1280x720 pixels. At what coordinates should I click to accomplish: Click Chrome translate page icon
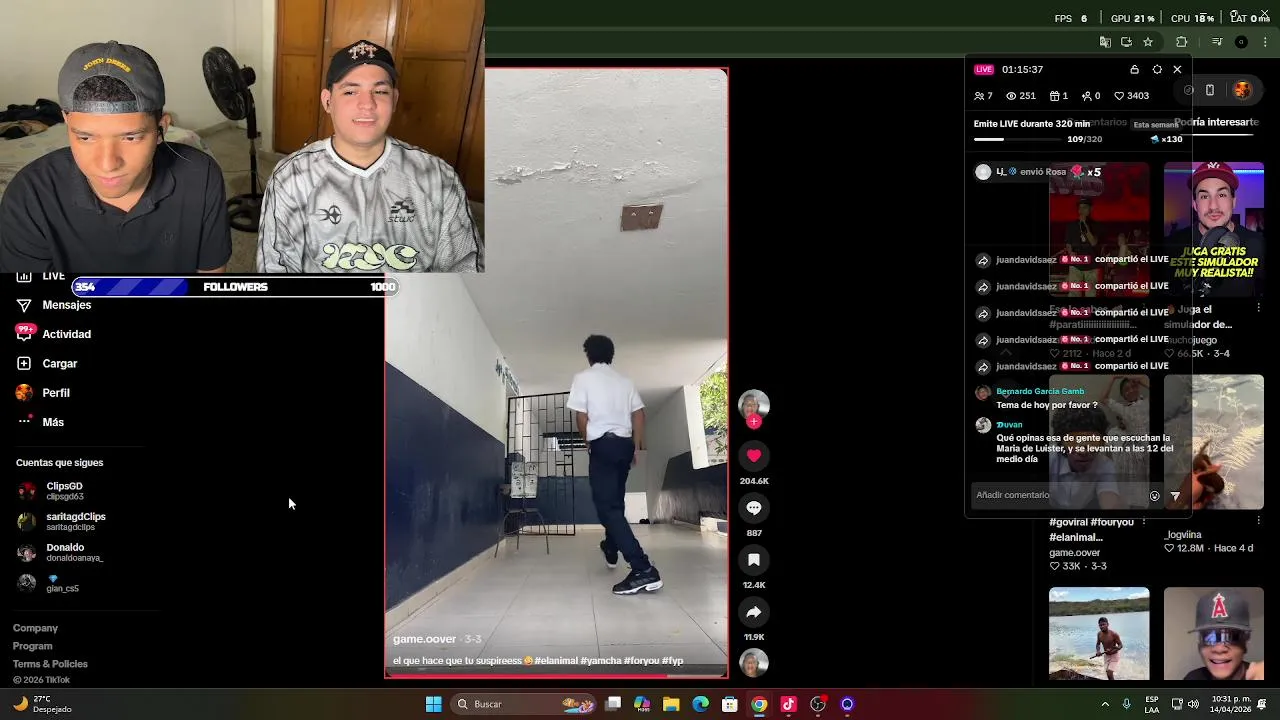point(1105,42)
